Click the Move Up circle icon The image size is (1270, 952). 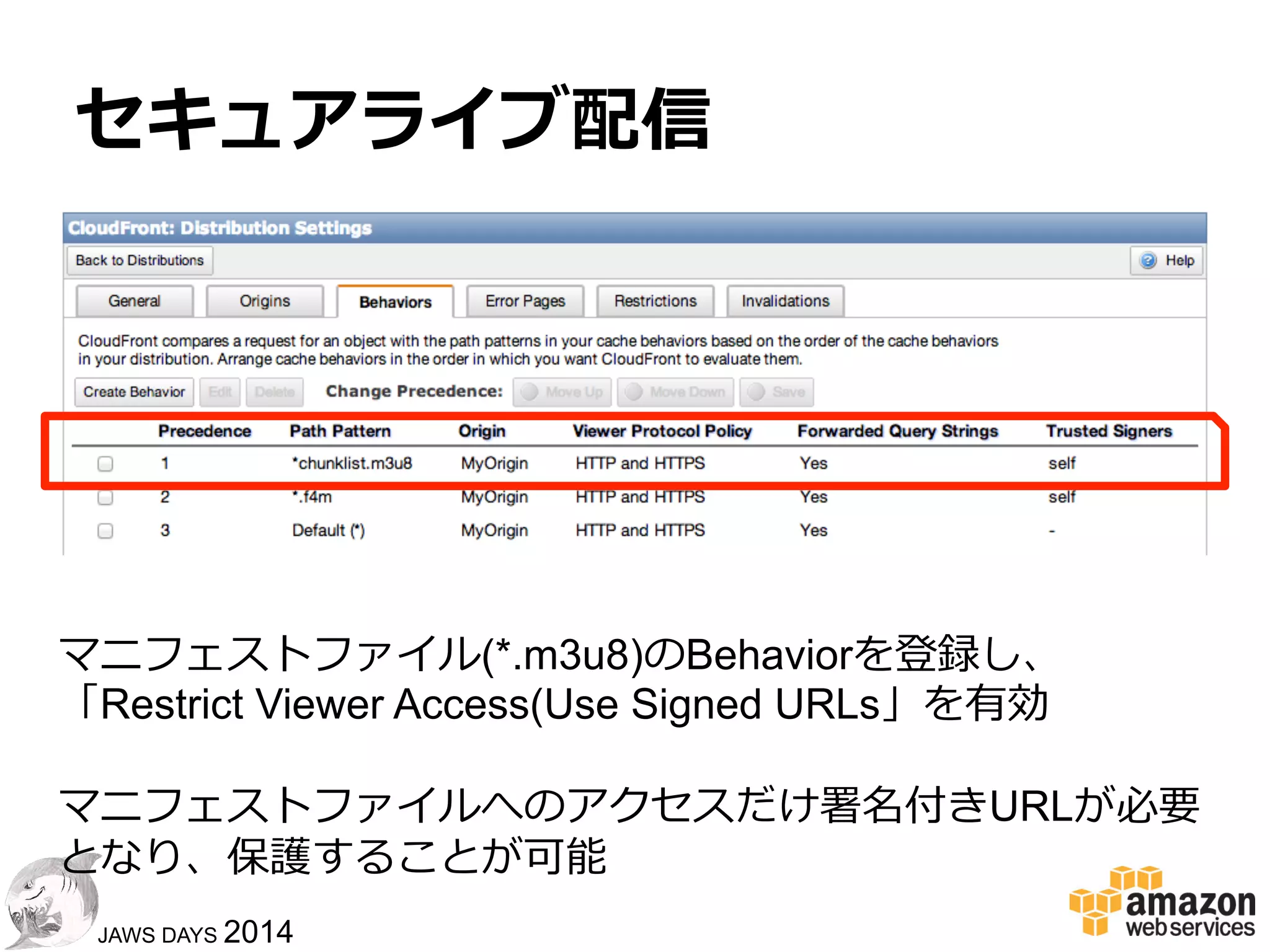point(530,392)
